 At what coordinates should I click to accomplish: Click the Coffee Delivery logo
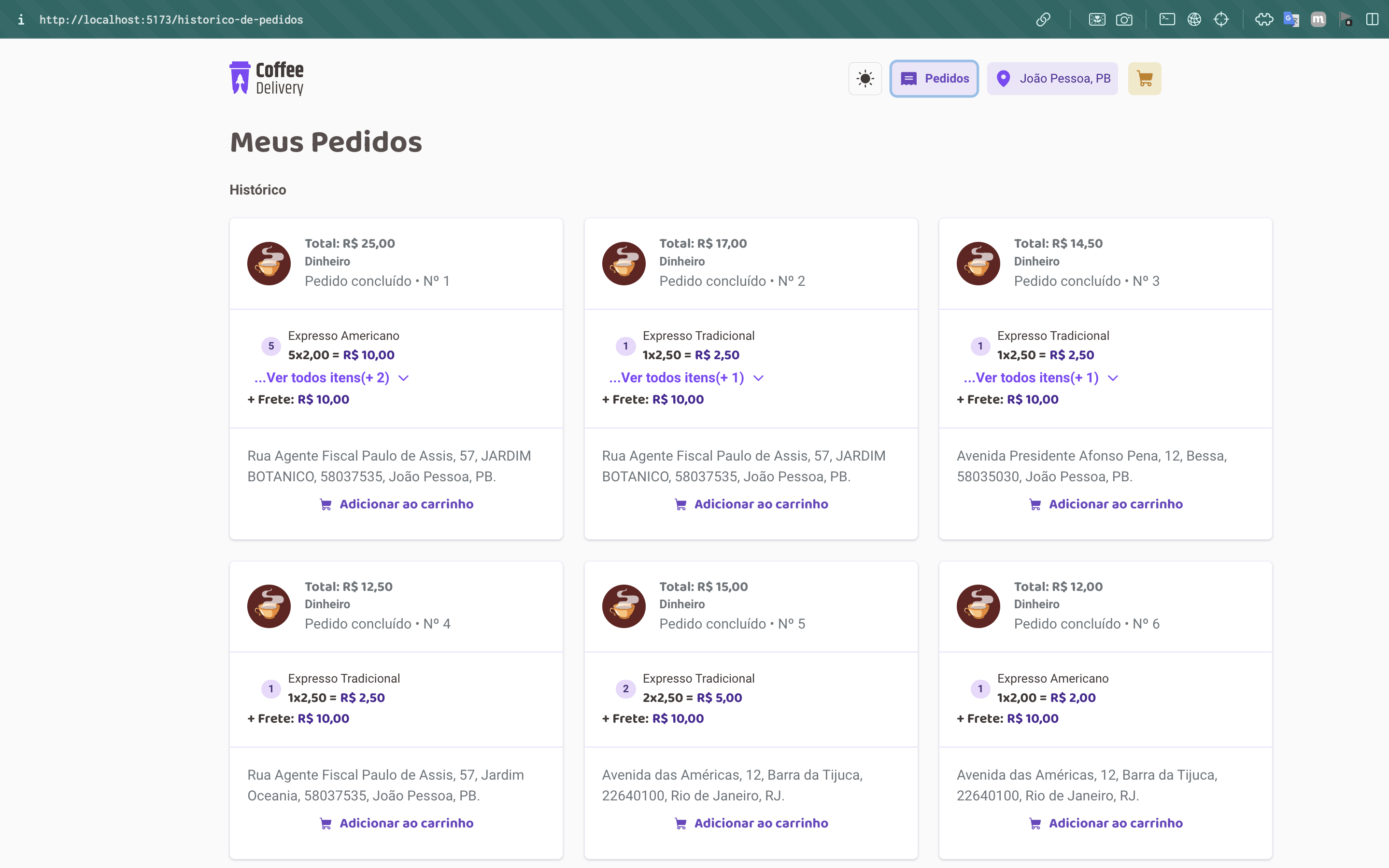pos(267,79)
